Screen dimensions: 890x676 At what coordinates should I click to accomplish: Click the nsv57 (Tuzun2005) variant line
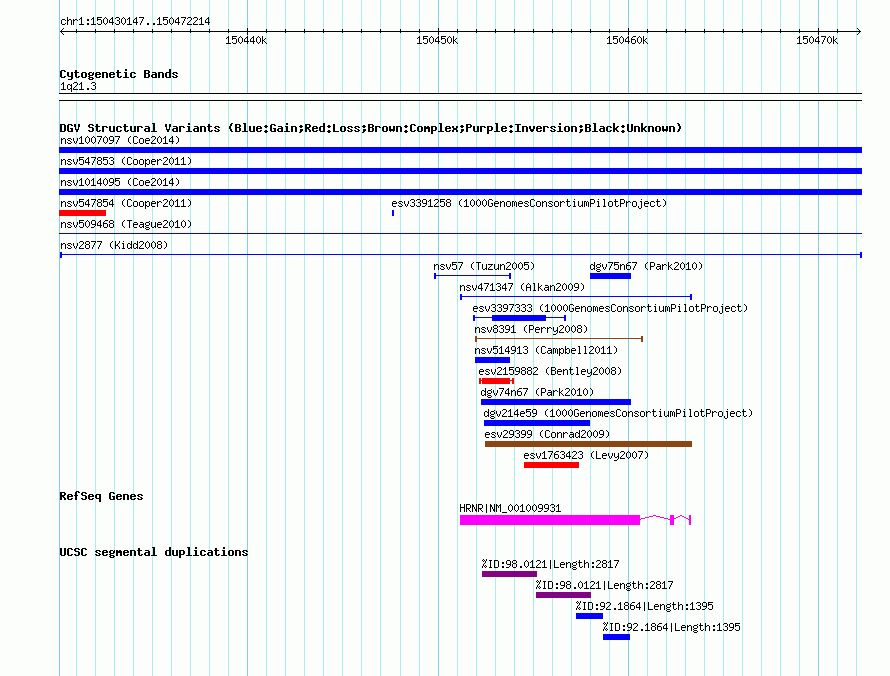(x=472, y=276)
